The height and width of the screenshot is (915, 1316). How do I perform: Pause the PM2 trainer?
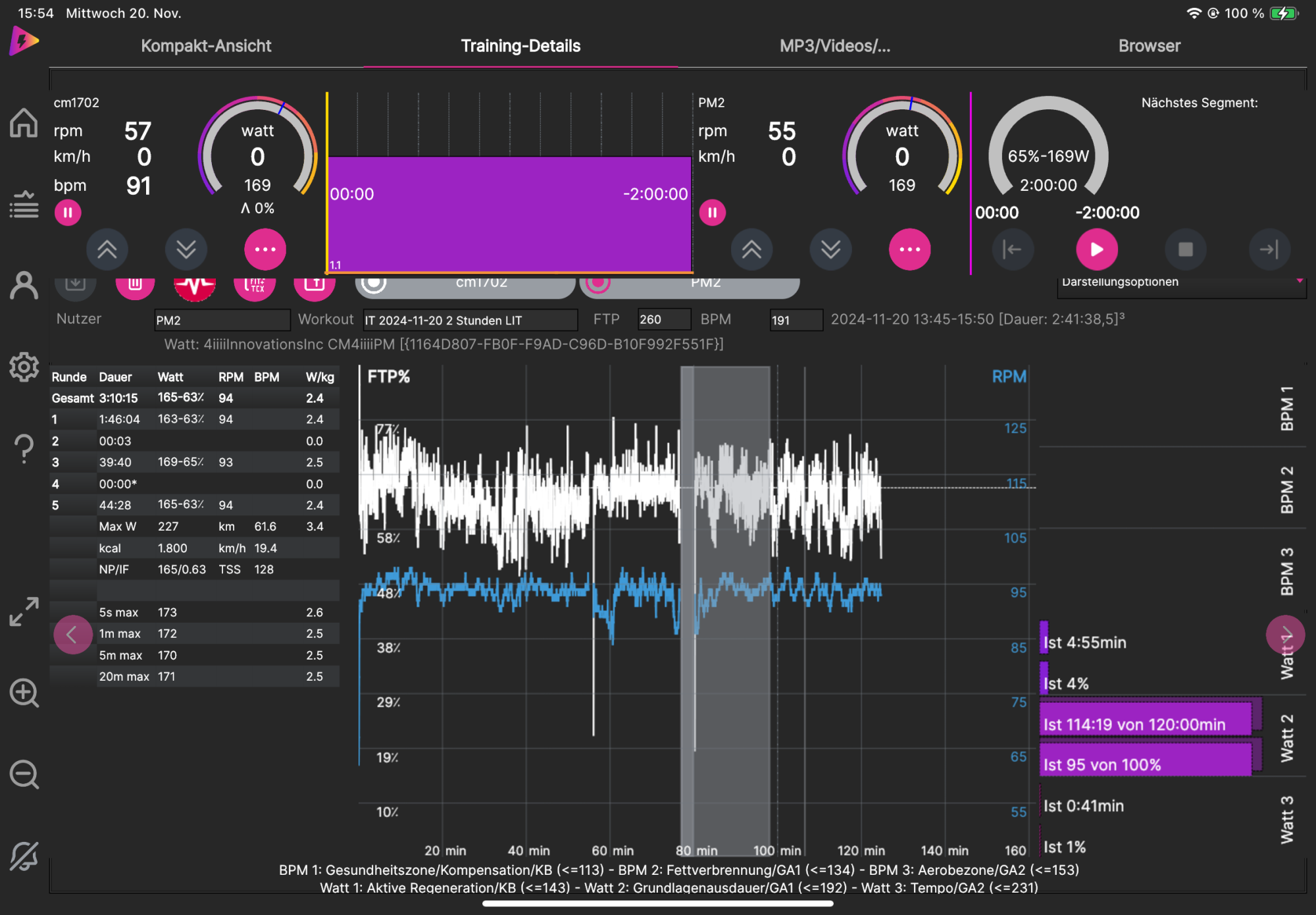click(x=712, y=213)
